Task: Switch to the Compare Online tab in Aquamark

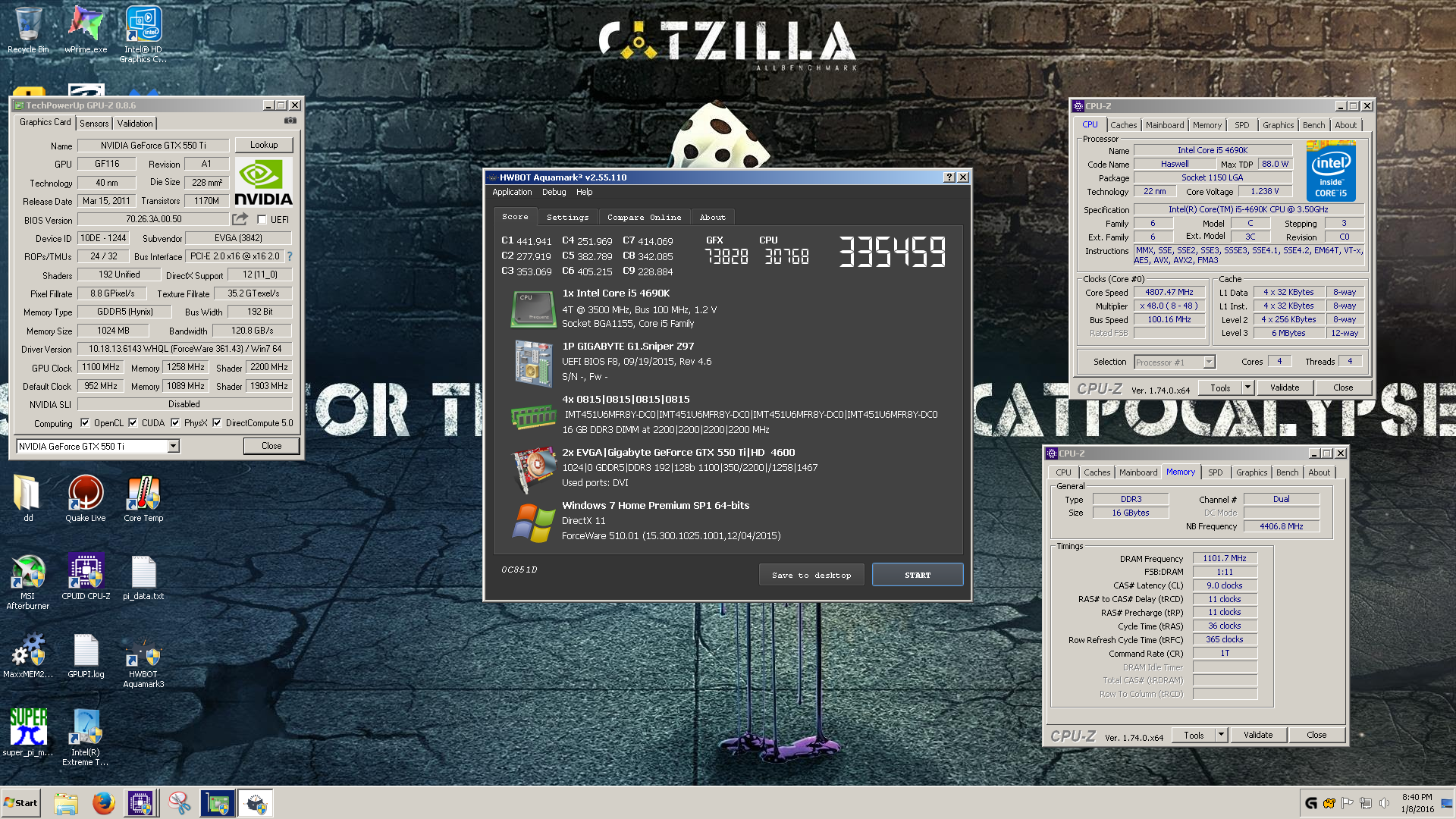Action: (644, 217)
